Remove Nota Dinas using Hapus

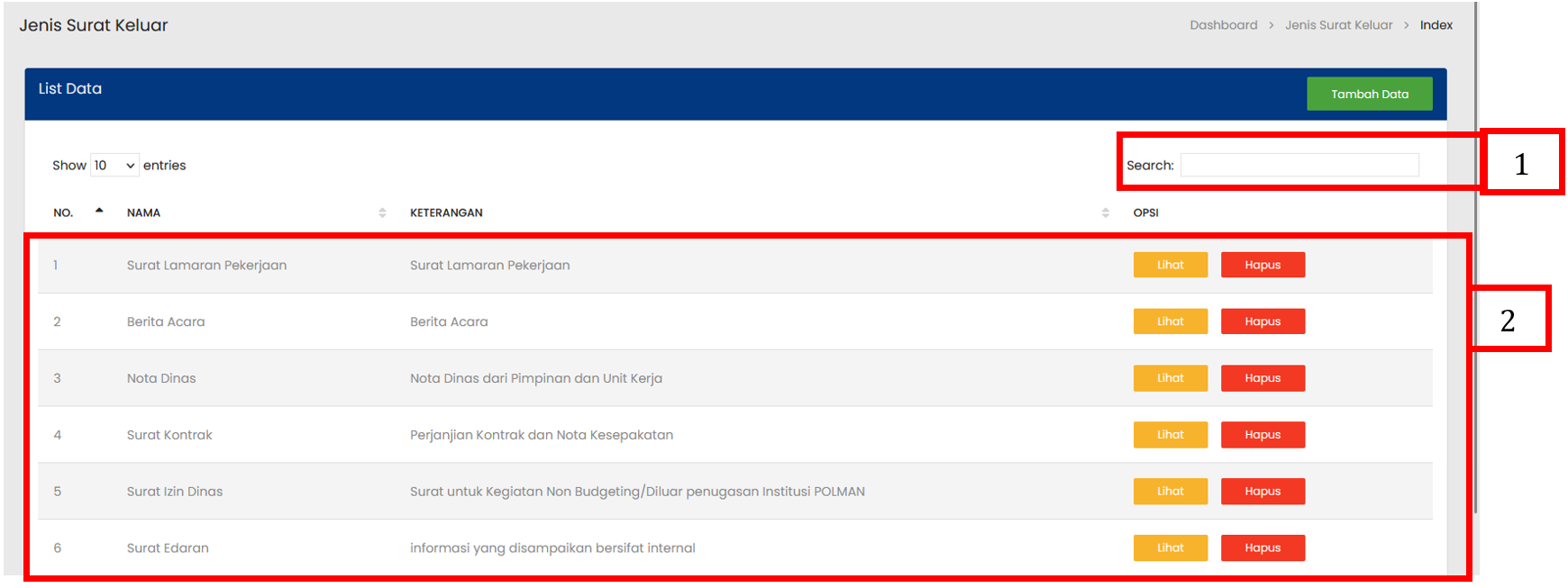1262,378
